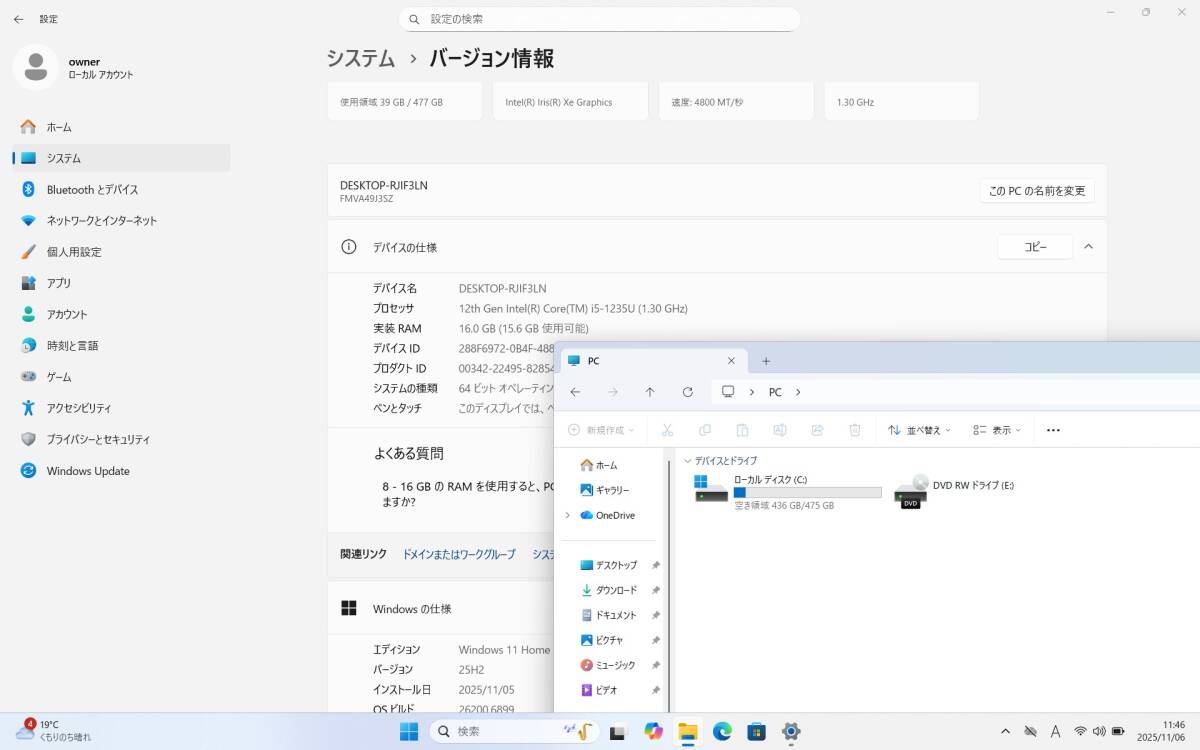Click the 設定の検索 search field
Image resolution: width=1200 pixels, height=750 pixels.
pos(600,19)
